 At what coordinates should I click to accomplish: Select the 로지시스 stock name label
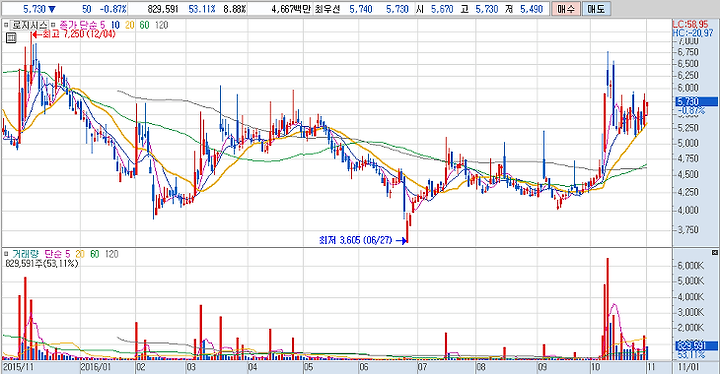pyautogui.click(x=29, y=25)
